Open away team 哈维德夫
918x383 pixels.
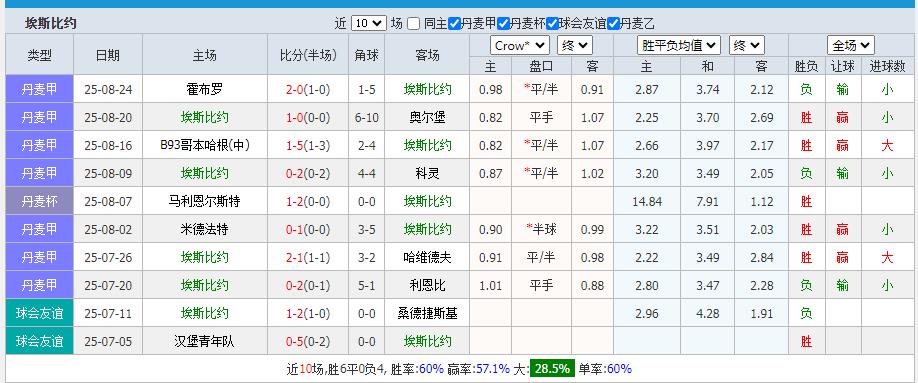point(427,257)
